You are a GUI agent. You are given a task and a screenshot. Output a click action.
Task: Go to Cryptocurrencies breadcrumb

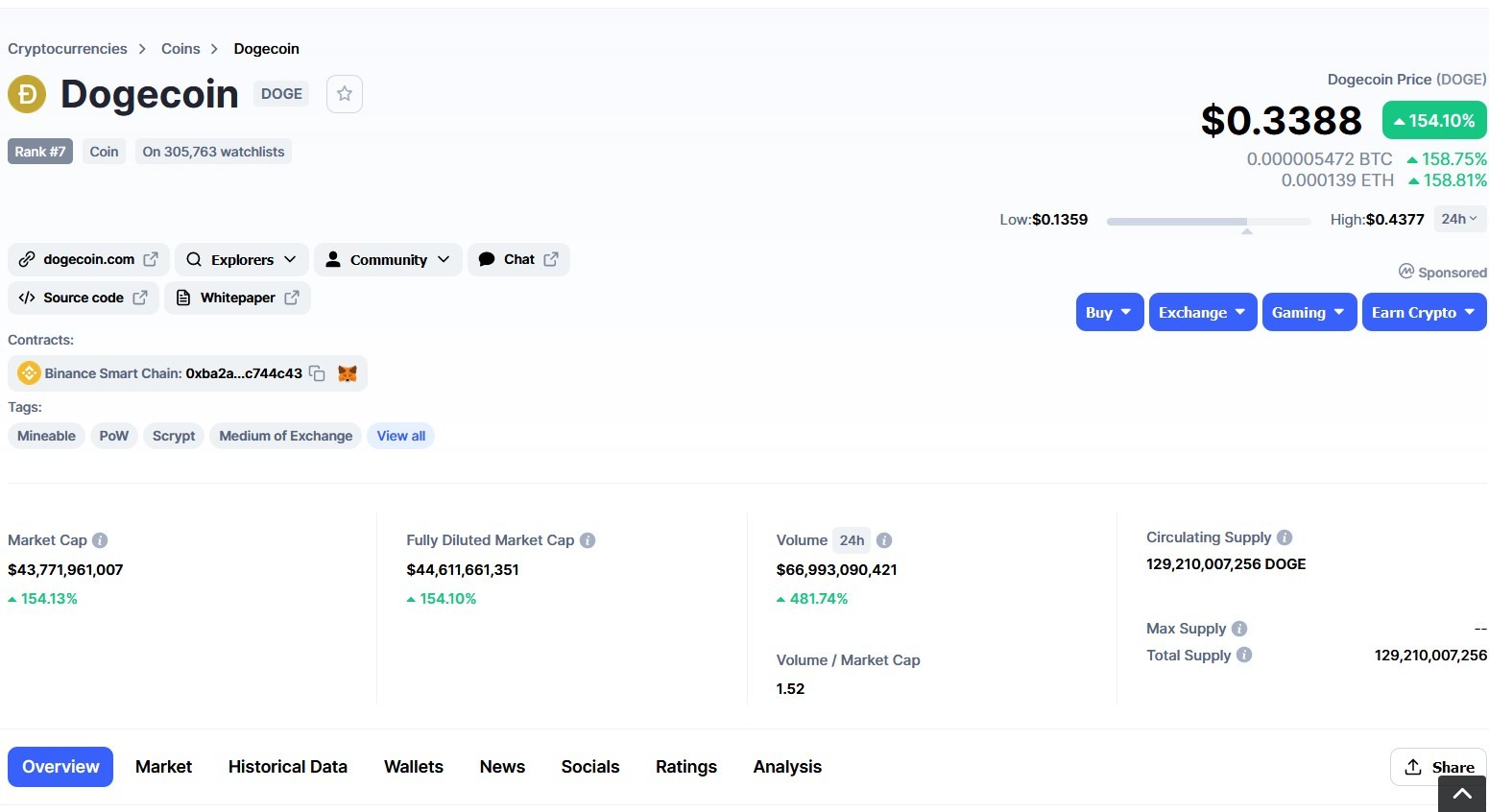[67, 49]
